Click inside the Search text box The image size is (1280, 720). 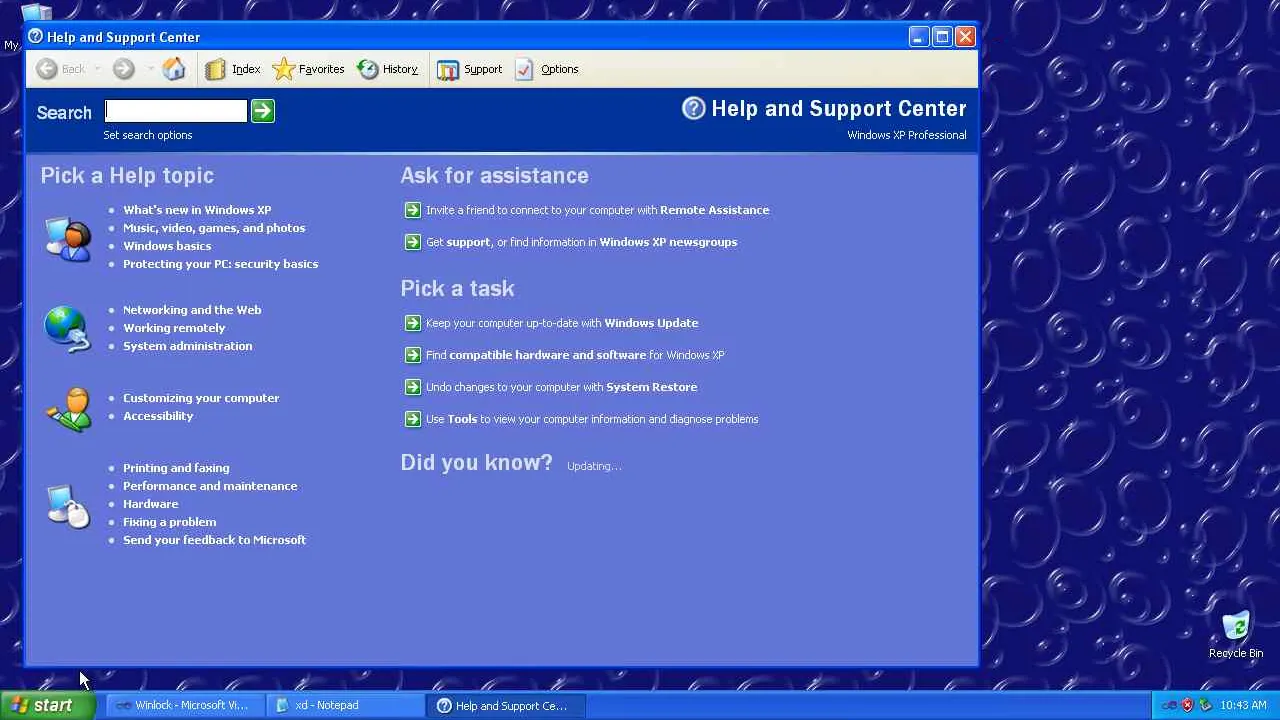176,111
